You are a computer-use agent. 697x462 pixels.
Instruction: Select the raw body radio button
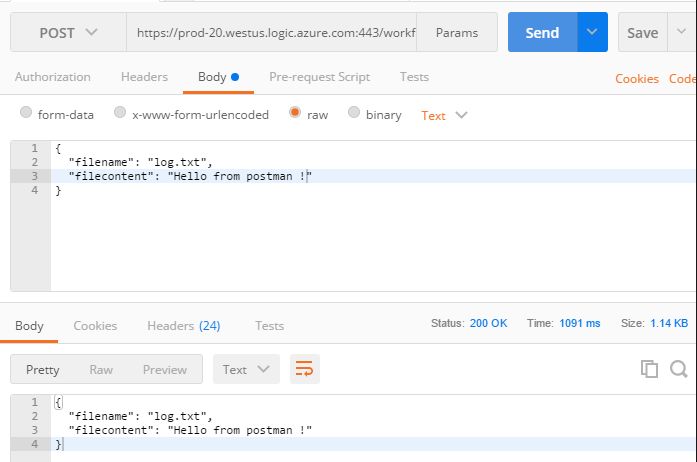tap(295, 114)
